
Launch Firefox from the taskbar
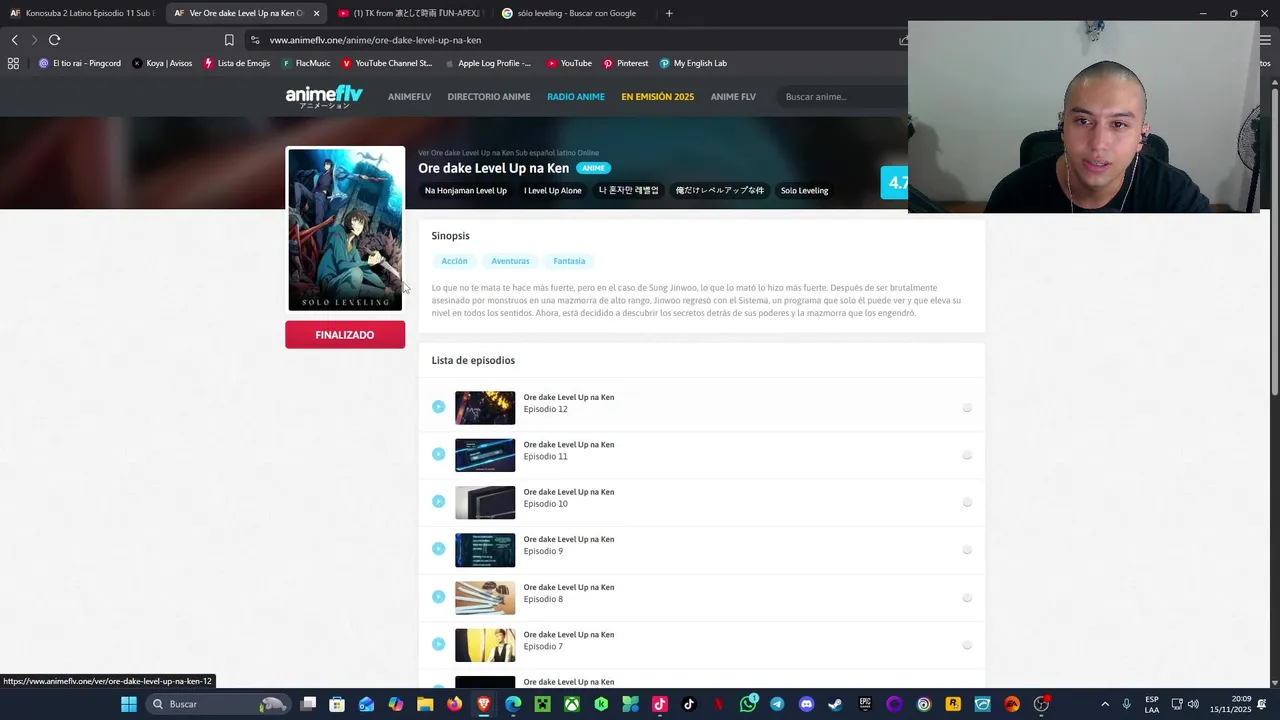pos(455,704)
